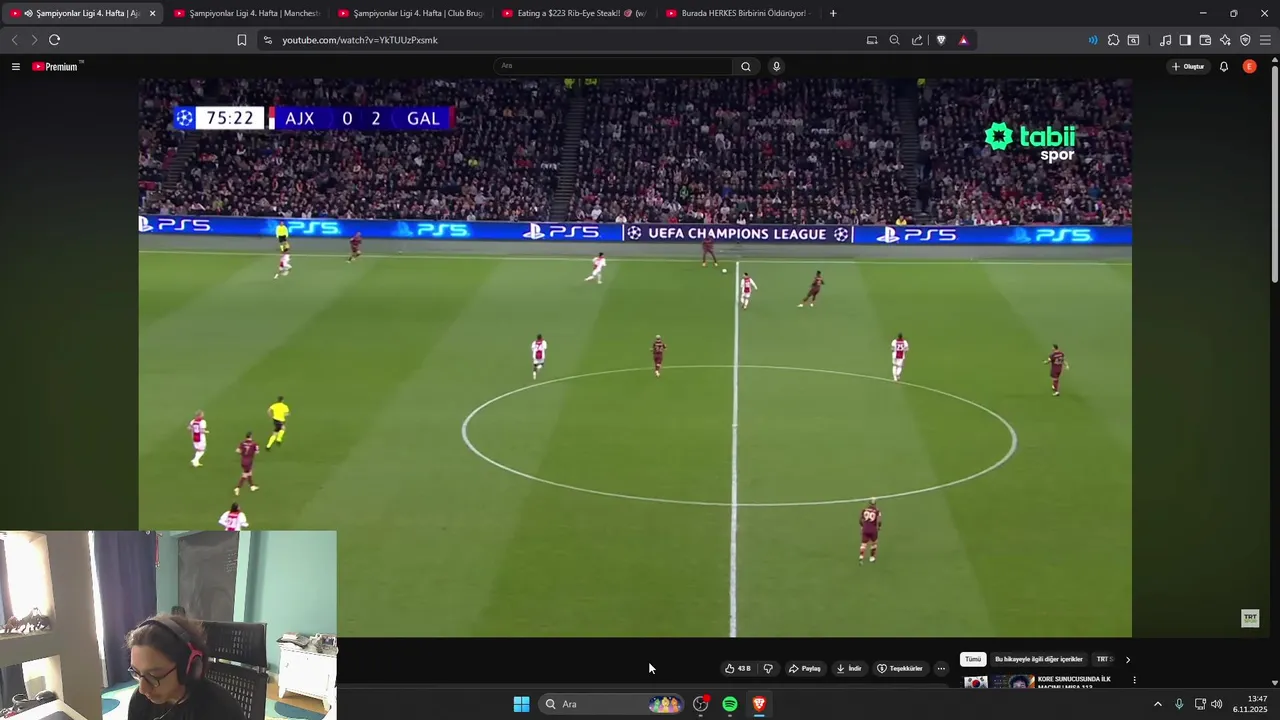Open options menu for KORE SUNUCUSUNDA video
Image resolution: width=1280 pixels, height=720 pixels.
(x=1134, y=680)
